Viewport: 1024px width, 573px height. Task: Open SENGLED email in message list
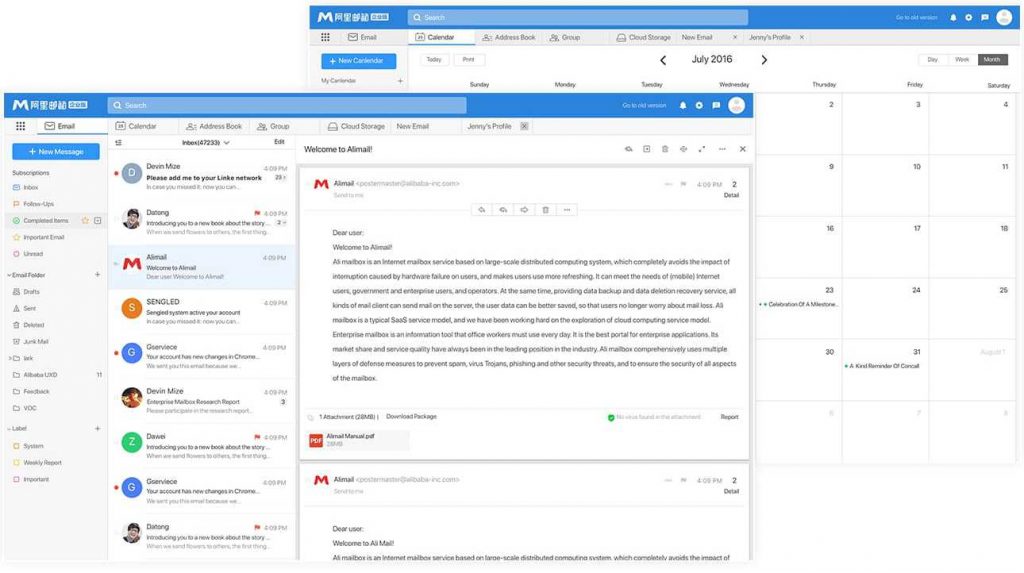coord(202,312)
